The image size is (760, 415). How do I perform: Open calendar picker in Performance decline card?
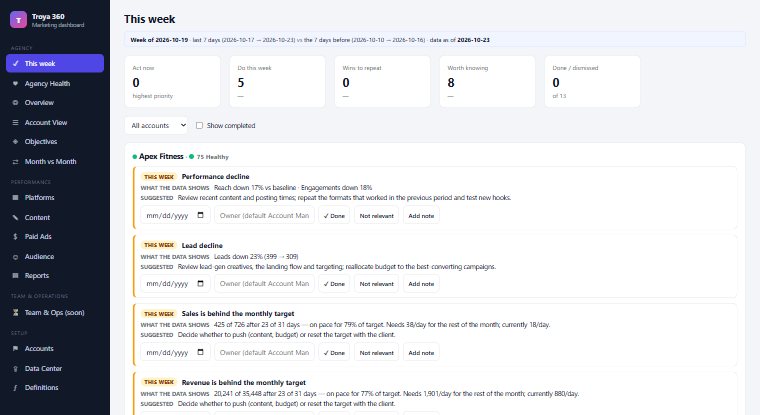(201, 215)
